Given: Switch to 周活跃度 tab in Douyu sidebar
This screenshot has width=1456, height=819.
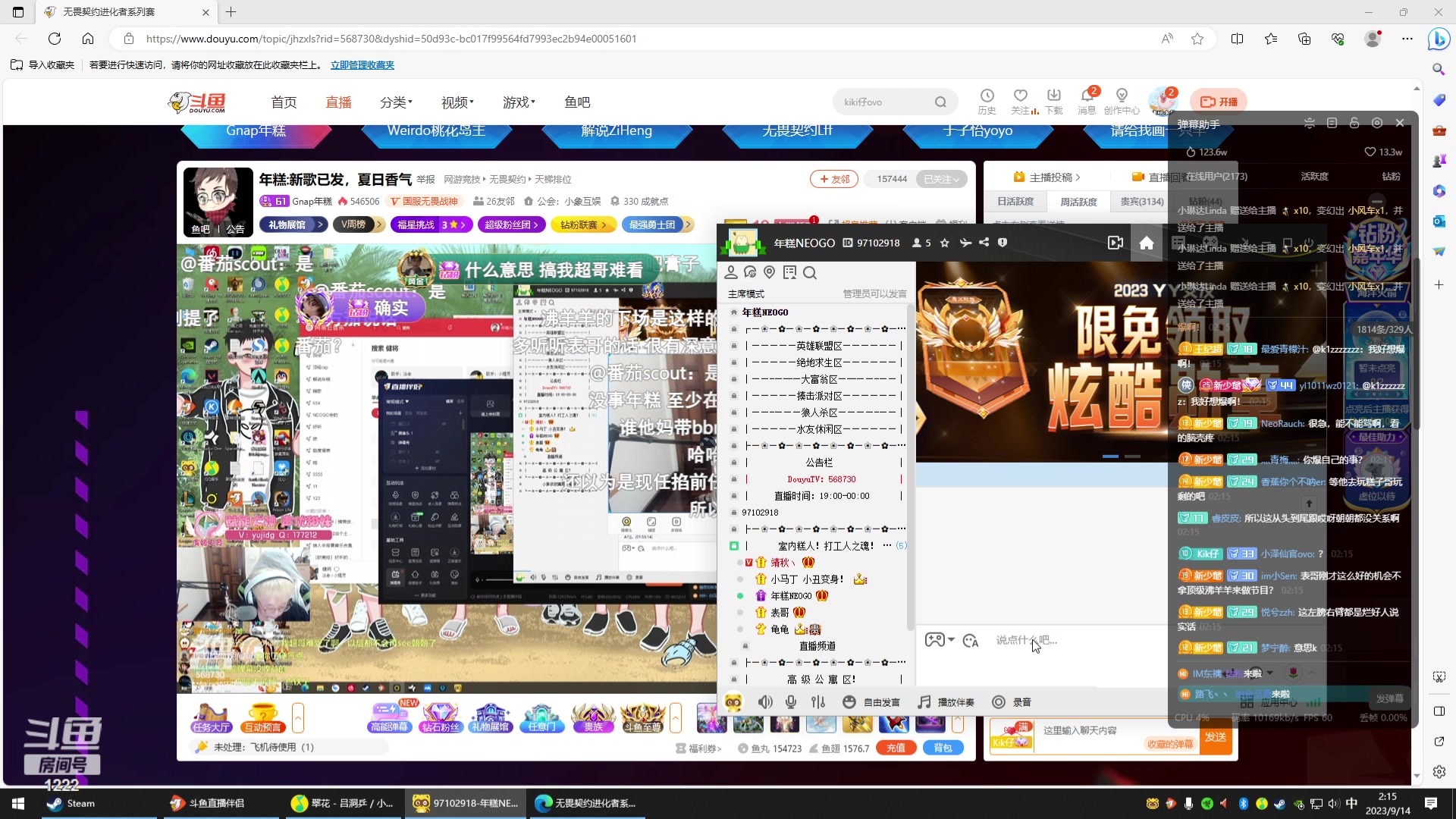Looking at the screenshot, I should pos(1078,202).
